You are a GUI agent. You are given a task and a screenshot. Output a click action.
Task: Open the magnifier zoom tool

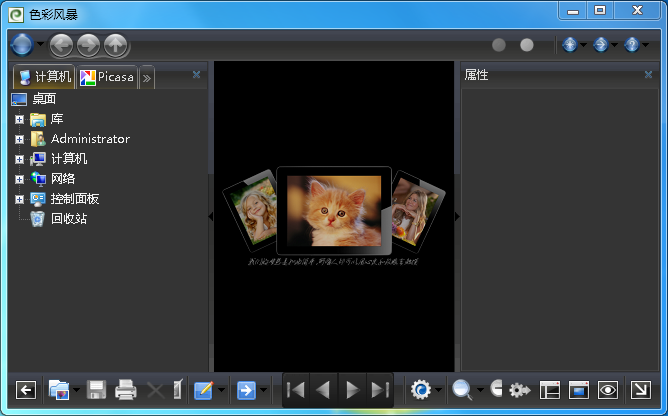[462, 390]
